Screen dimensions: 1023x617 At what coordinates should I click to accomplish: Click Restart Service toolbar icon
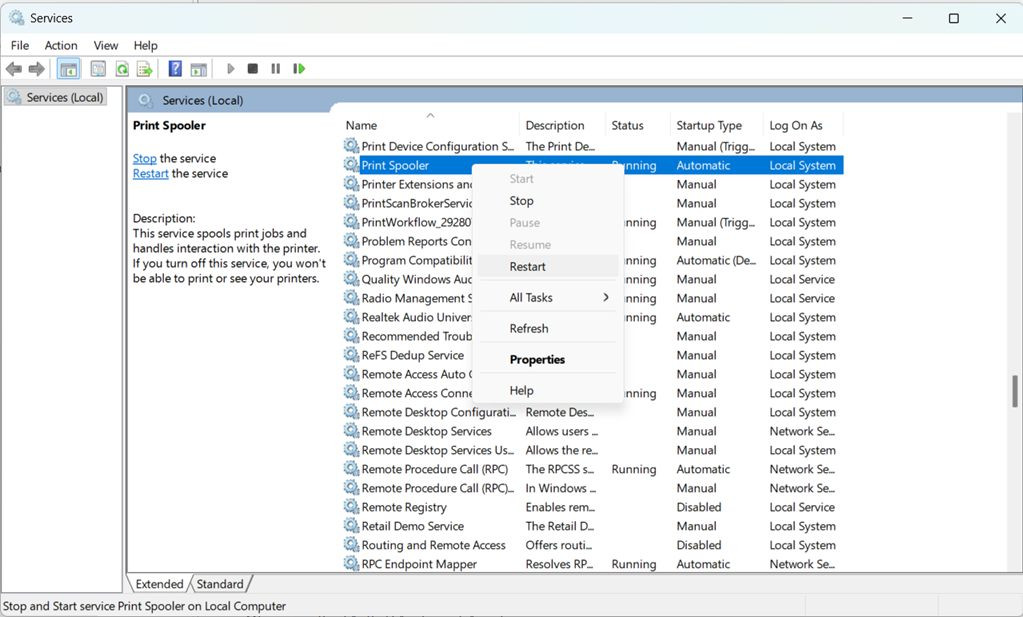tap(299, 68)
